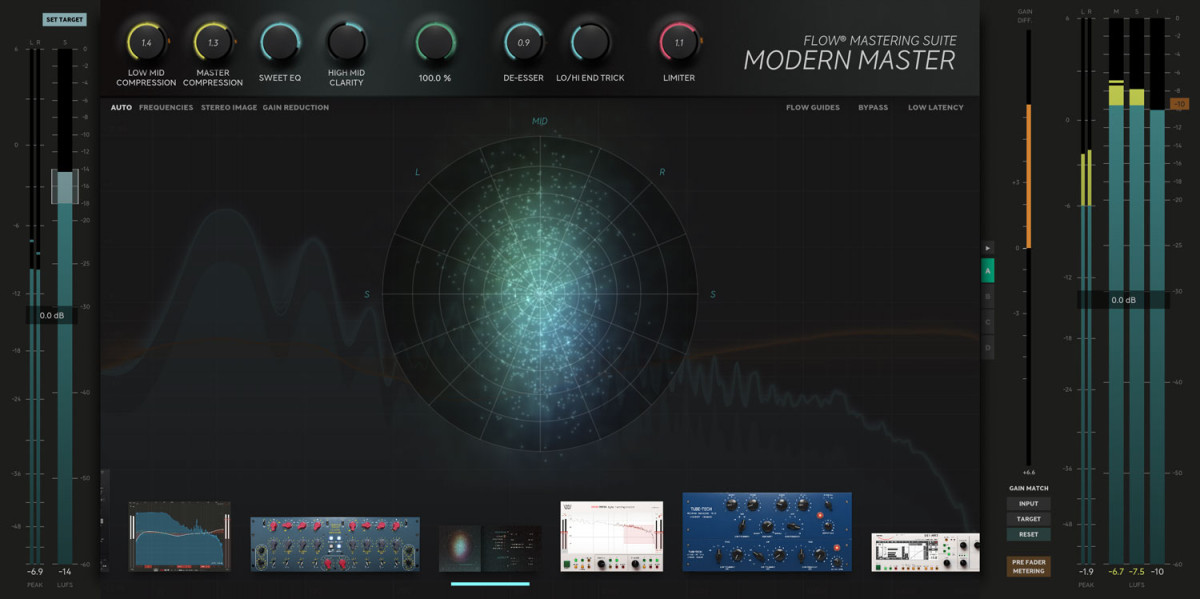Click Gain Match INPUT button
The image size is (1200, 599).
point(1029,504)
